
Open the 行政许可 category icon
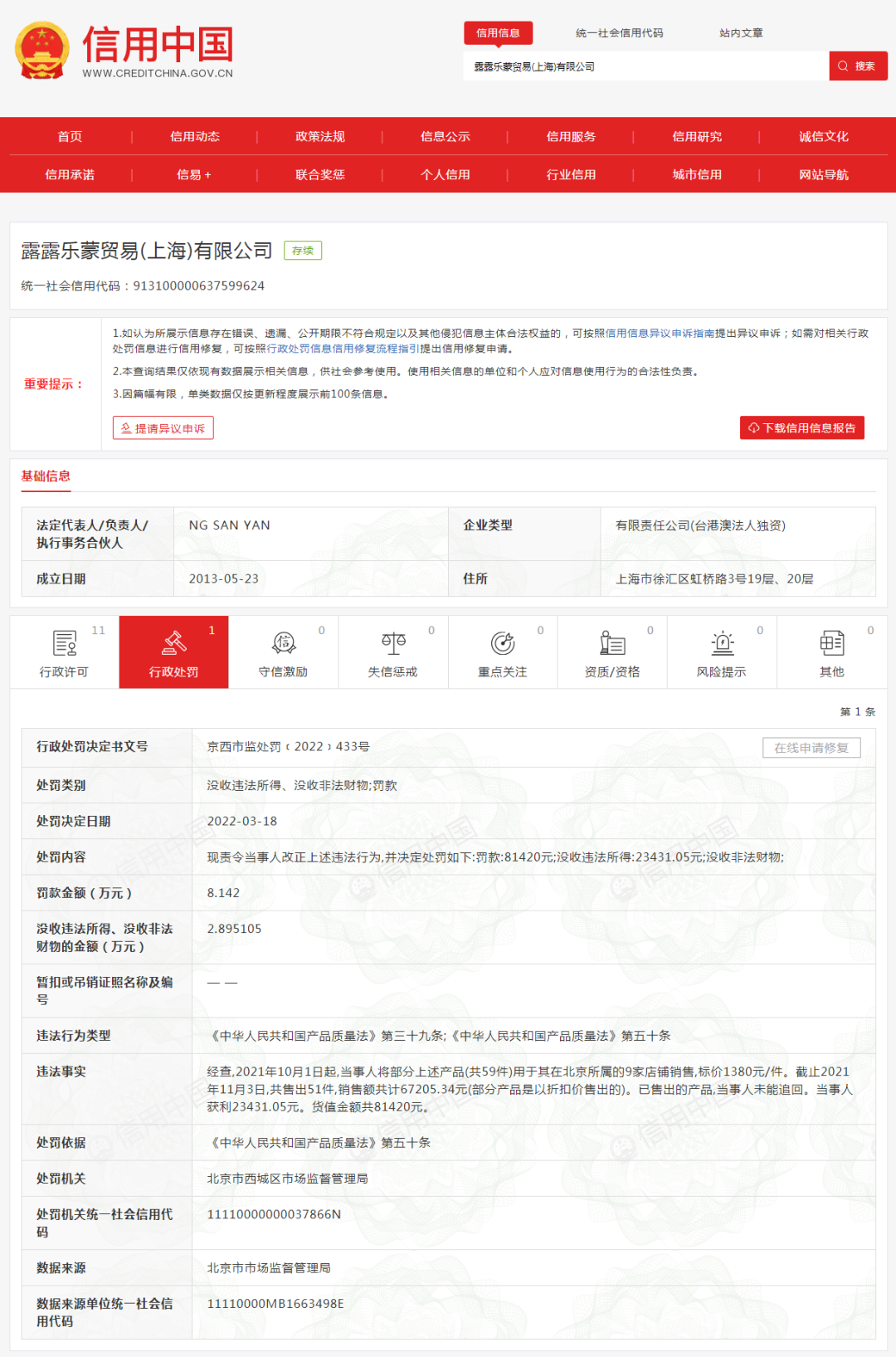(x=64, y=643)
